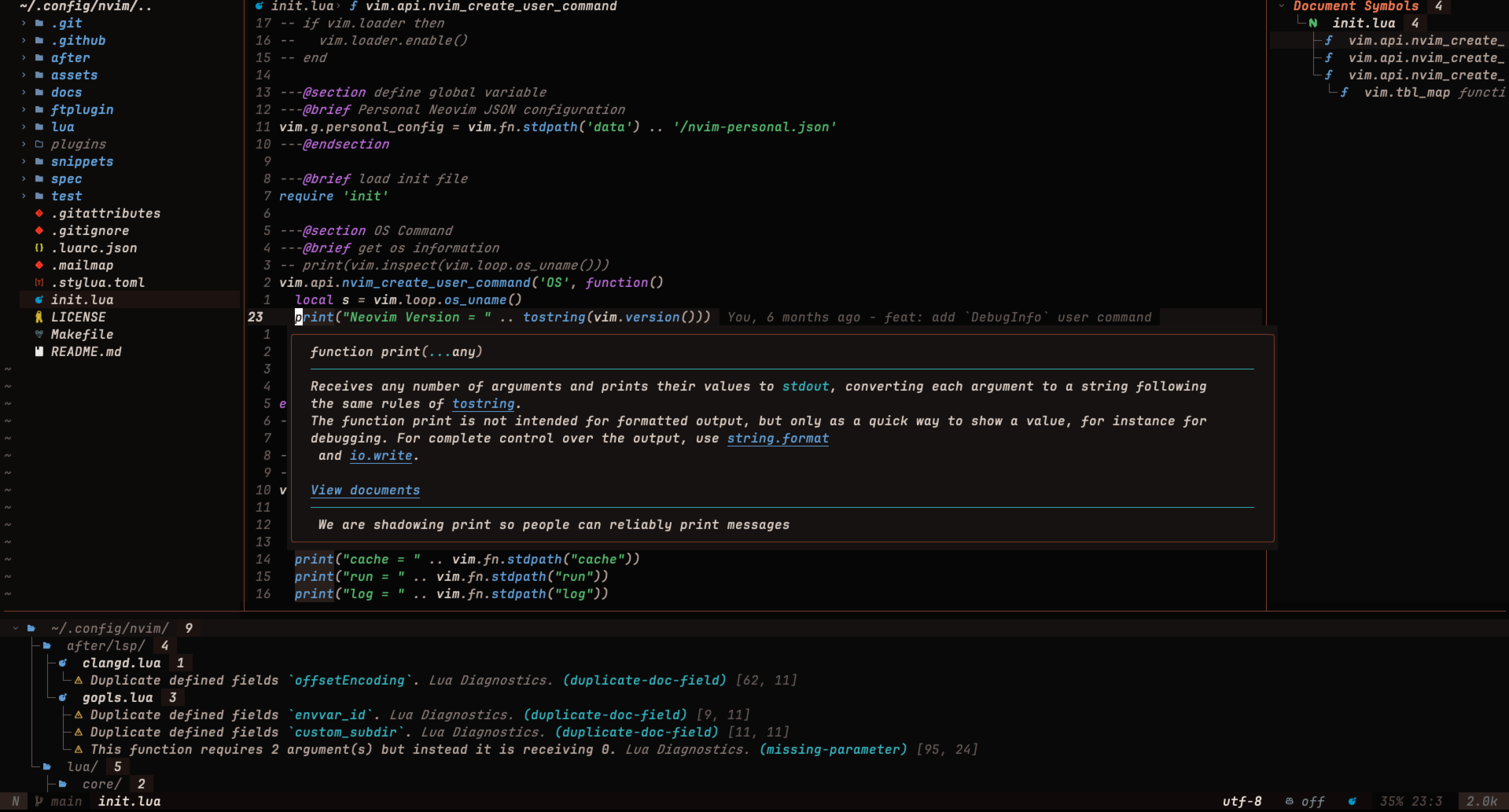Viewport: 1509px width, 812px height.
Task: Click the .gitattributes git file icon
Action: (39, 214)
